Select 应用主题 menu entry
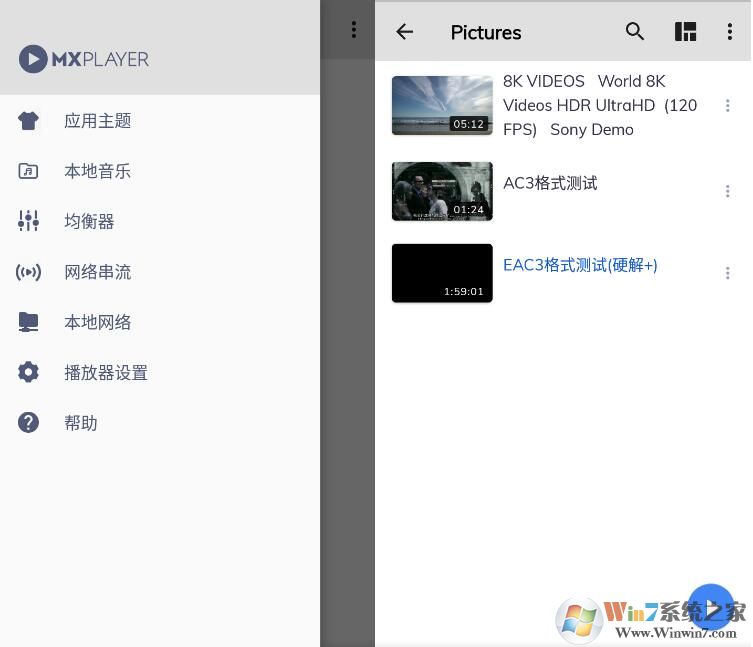The image size is (753, 647). 97,121
